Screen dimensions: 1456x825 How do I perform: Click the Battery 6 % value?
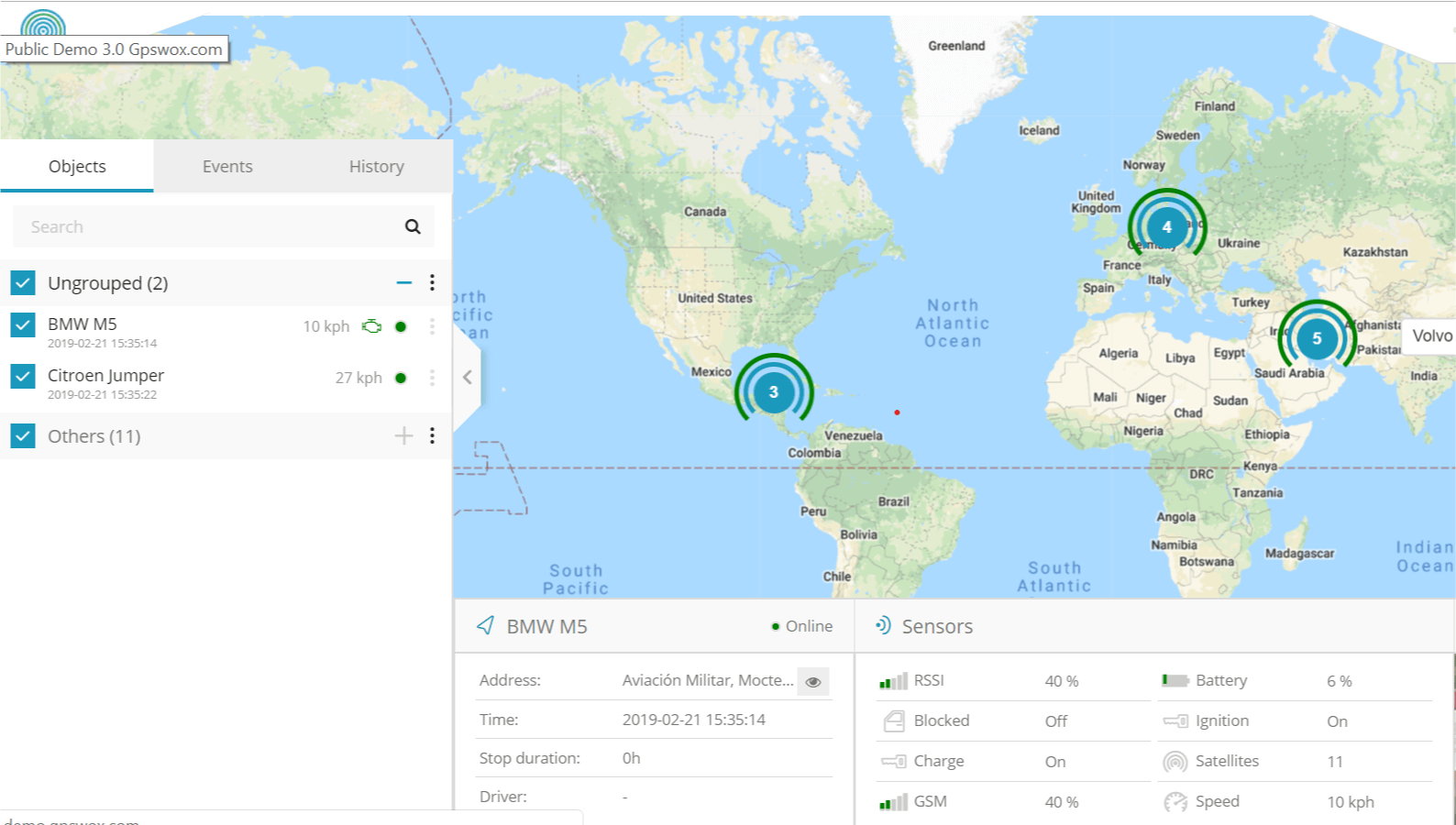[x=1340, y=681]
